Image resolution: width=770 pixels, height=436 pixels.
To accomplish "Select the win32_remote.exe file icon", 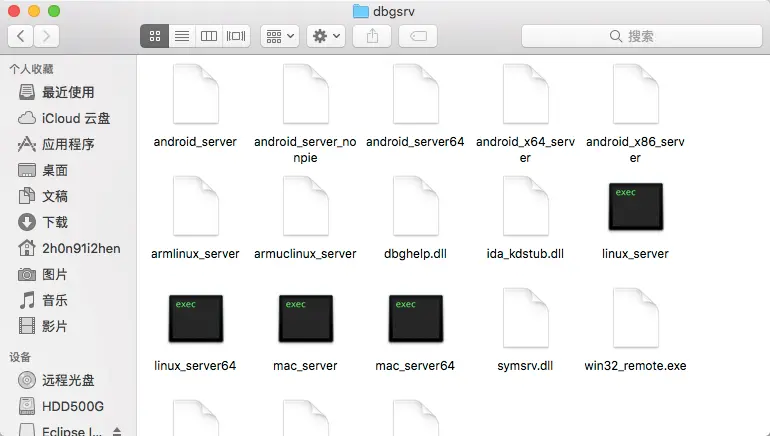I will tap(635, 318).
